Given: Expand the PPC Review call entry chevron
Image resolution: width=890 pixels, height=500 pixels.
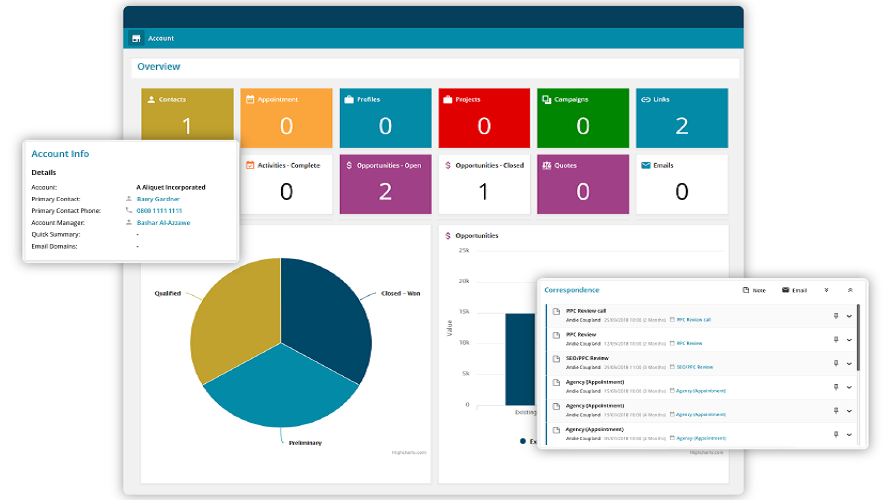Looking at the screenshot, I should point(849,316).
